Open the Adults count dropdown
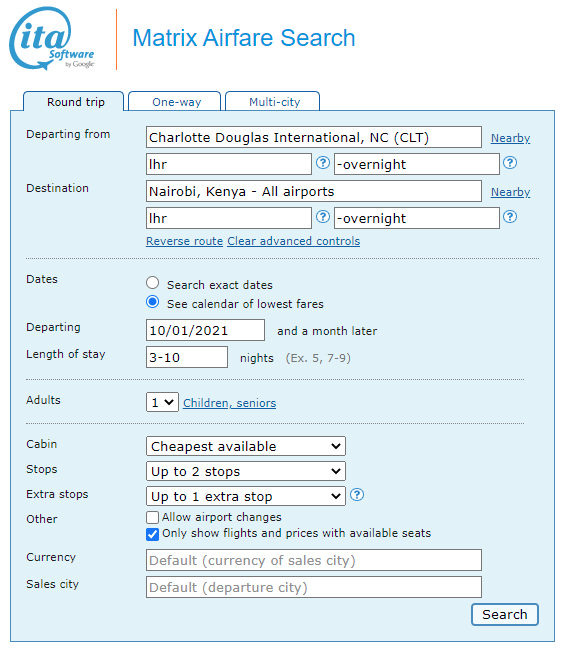Viewport: 564px width, 650px height. coord(162,402)
